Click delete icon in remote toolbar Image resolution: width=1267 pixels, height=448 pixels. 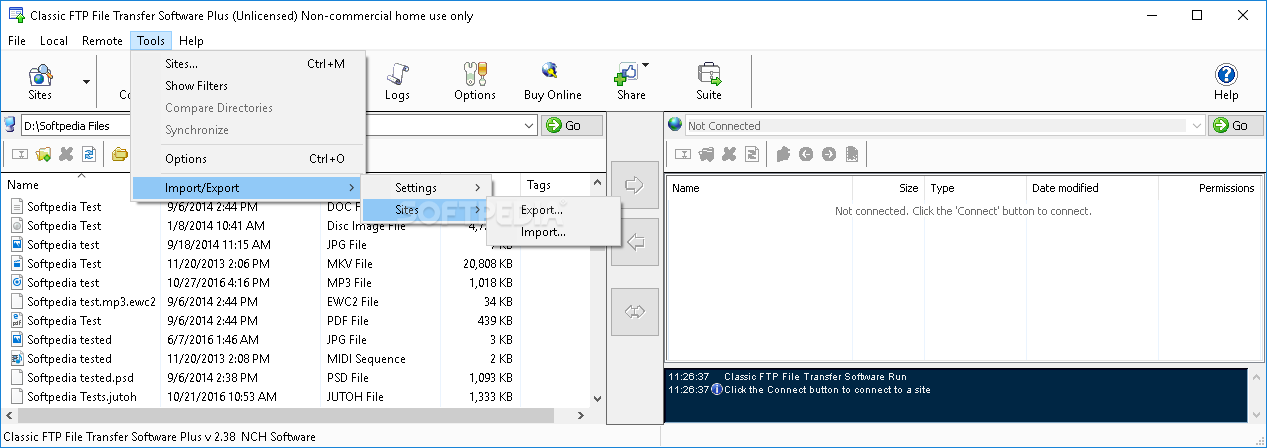(x=729, y=154)
